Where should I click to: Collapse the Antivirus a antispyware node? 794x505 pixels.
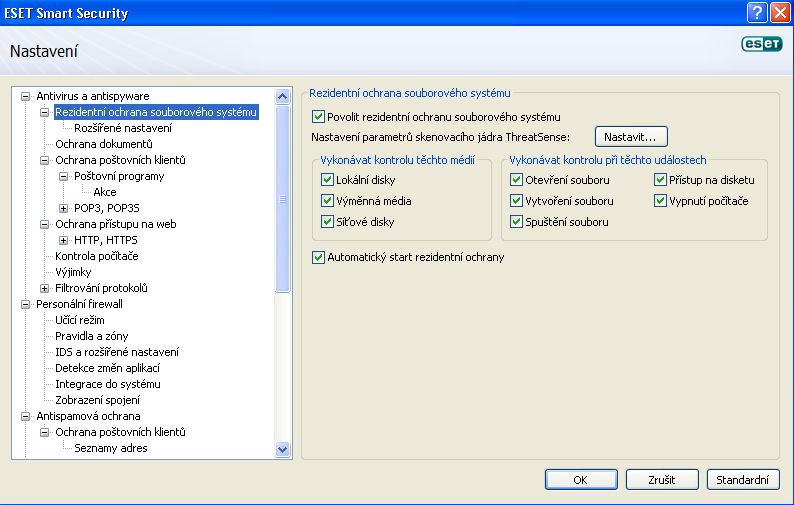click(25, 96)
